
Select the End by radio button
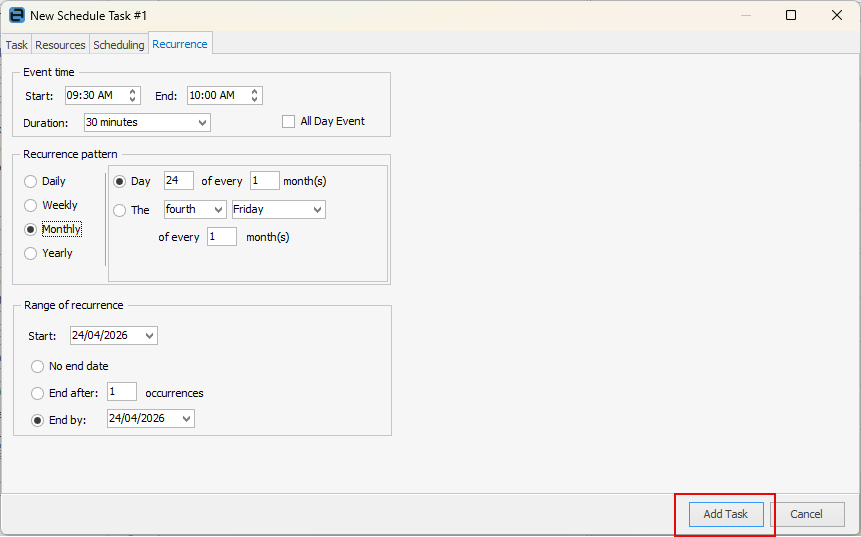[x=37, y=421]
